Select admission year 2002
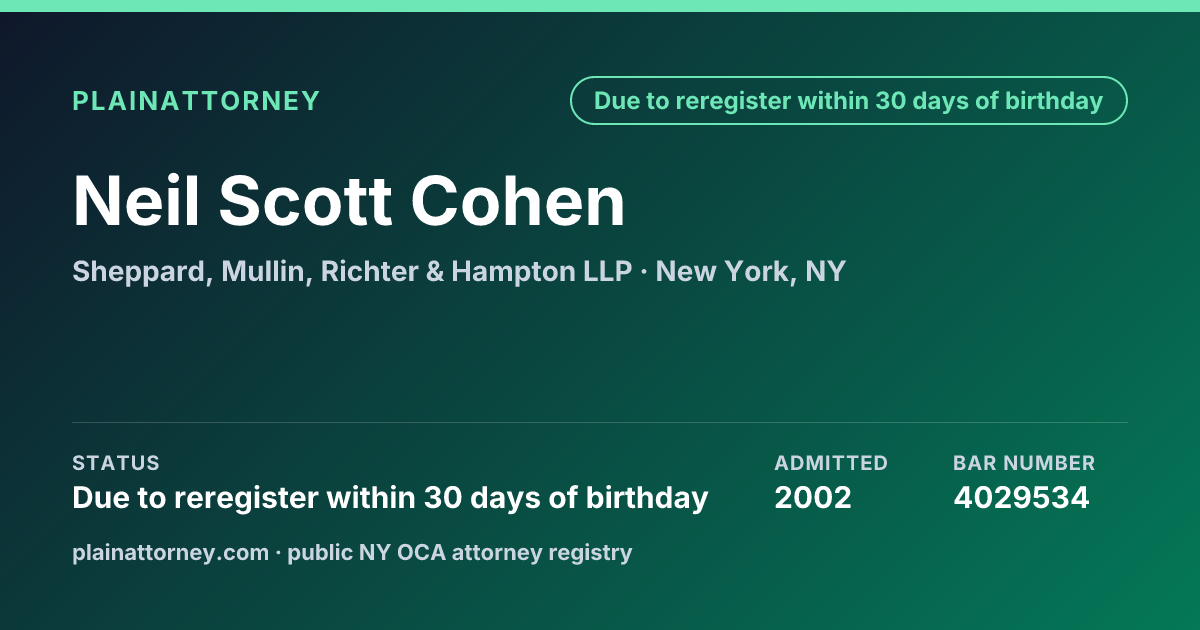 813,497
